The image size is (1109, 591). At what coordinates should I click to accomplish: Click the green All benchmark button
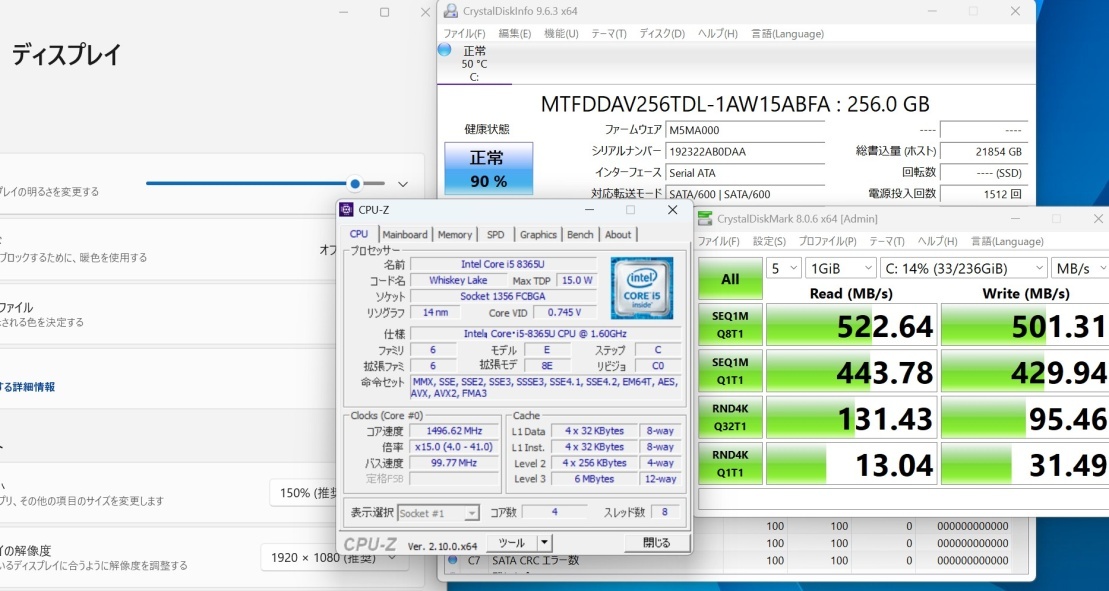coord(731,279)
